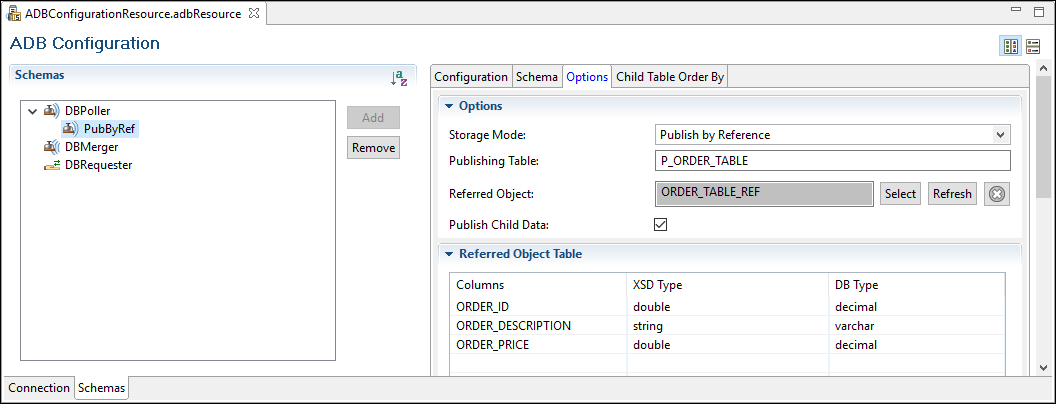The image size is (1056, 404).
Task: Switch to the Child Table Order By tab
Action: 670,77
